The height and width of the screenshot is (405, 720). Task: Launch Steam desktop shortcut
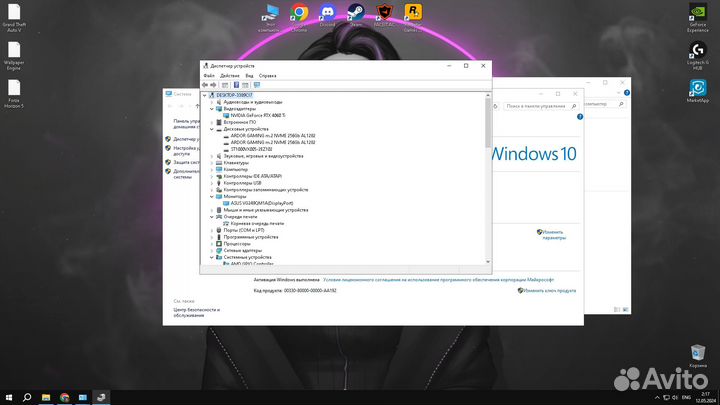(356, 15)
